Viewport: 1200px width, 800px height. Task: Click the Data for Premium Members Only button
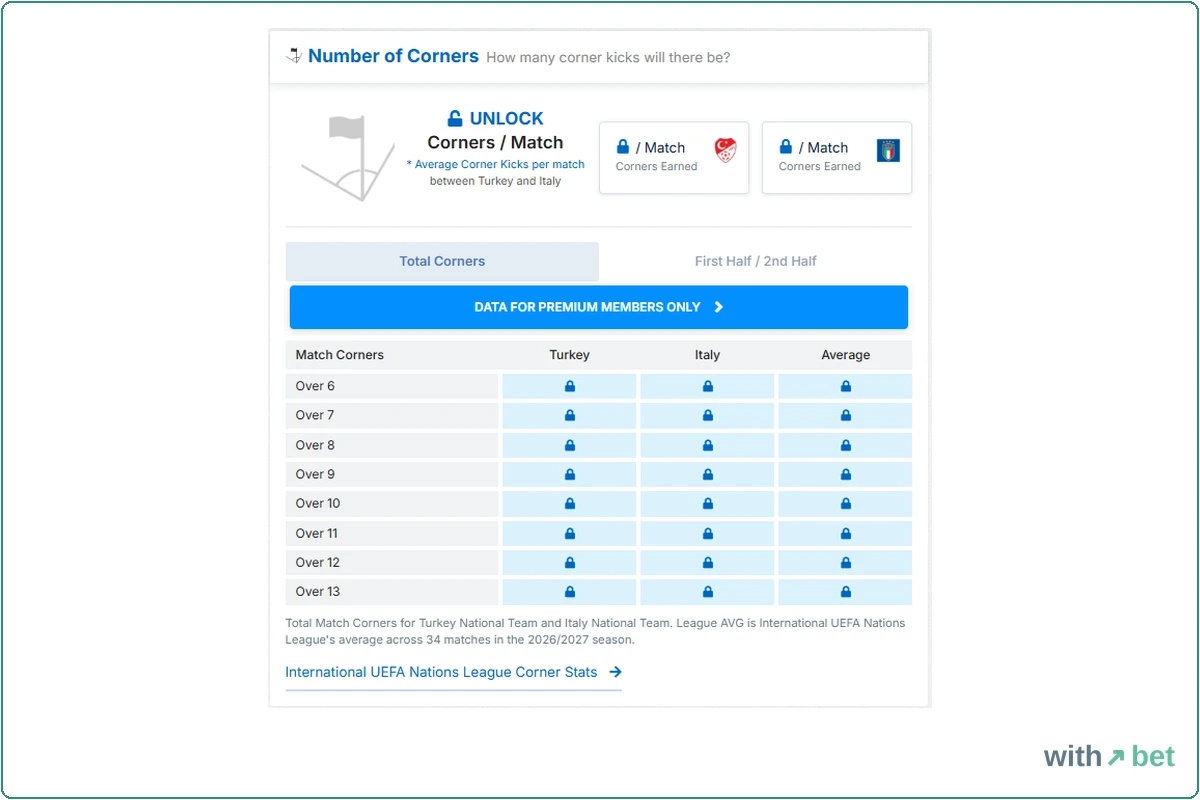(599, 307)
